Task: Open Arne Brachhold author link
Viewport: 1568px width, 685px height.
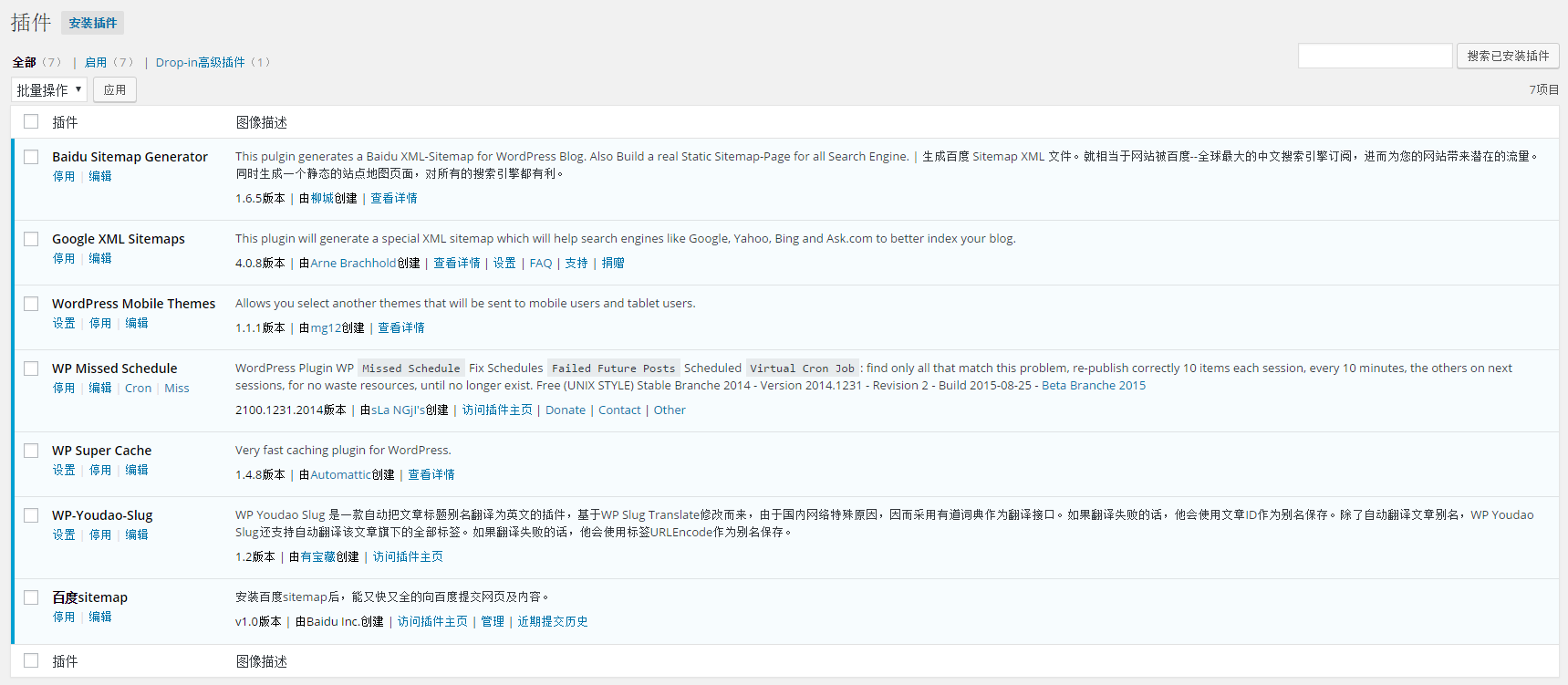Action: (x=353, y=263)
